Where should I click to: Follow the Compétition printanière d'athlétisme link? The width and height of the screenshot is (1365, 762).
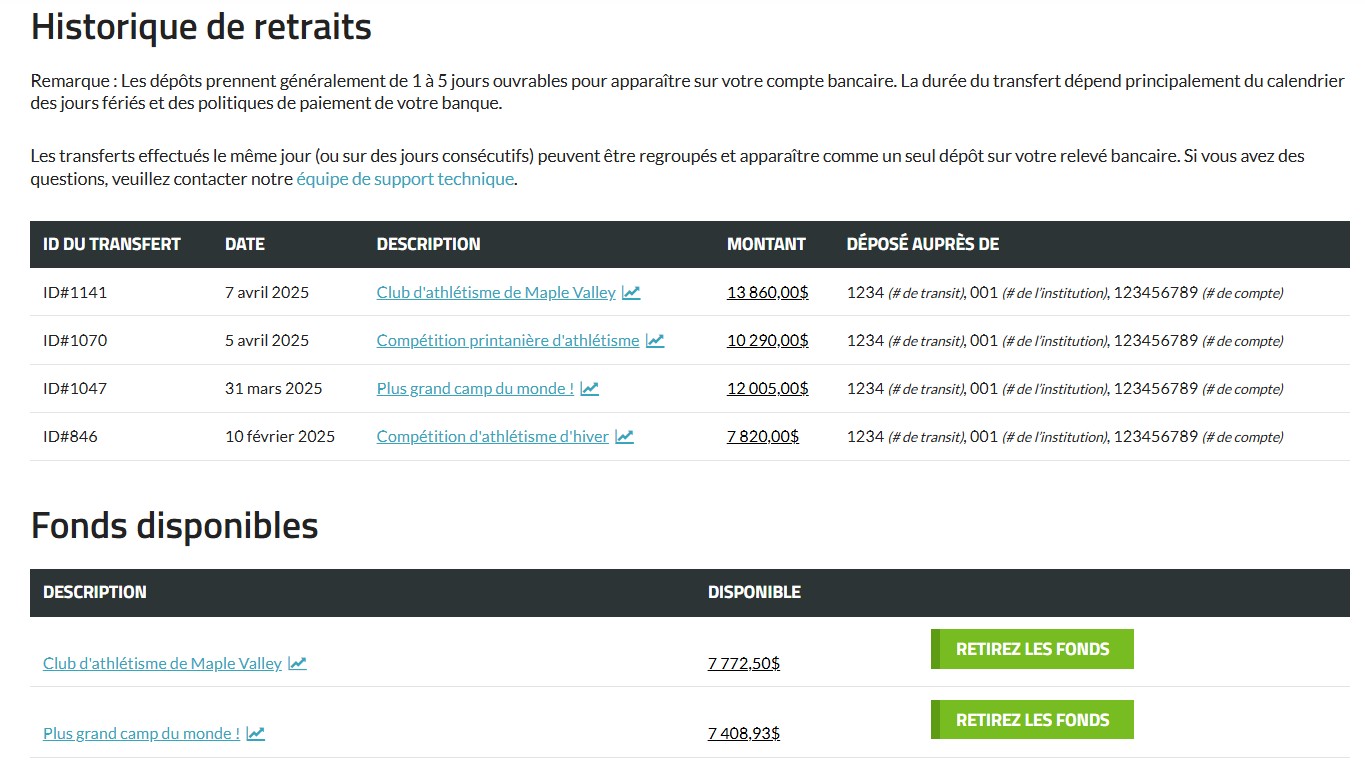(507, 341)
